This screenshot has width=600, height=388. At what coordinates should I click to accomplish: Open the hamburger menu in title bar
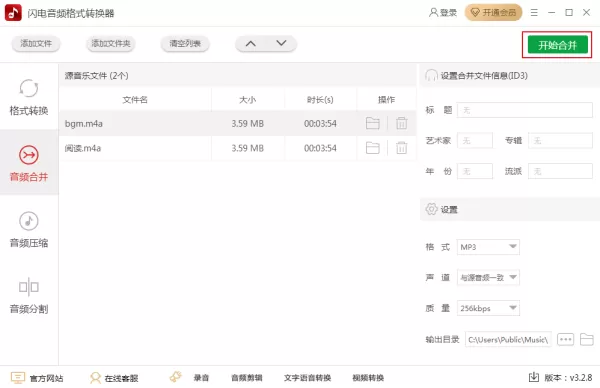tap(534, 13)
